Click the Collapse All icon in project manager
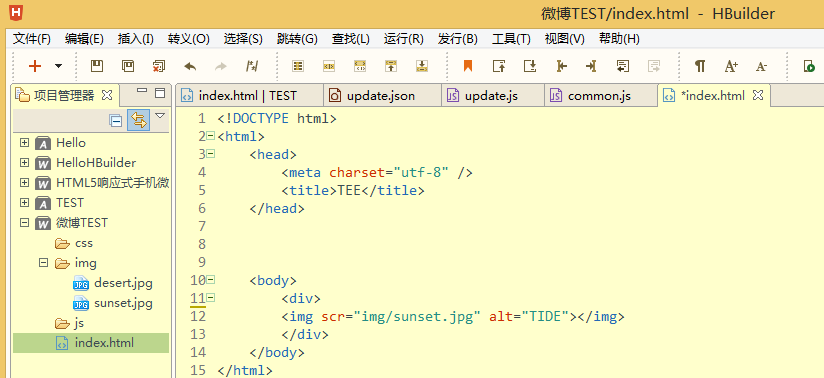Image resolution: width=824 pixels, height=378 pixels. point(116,120)
